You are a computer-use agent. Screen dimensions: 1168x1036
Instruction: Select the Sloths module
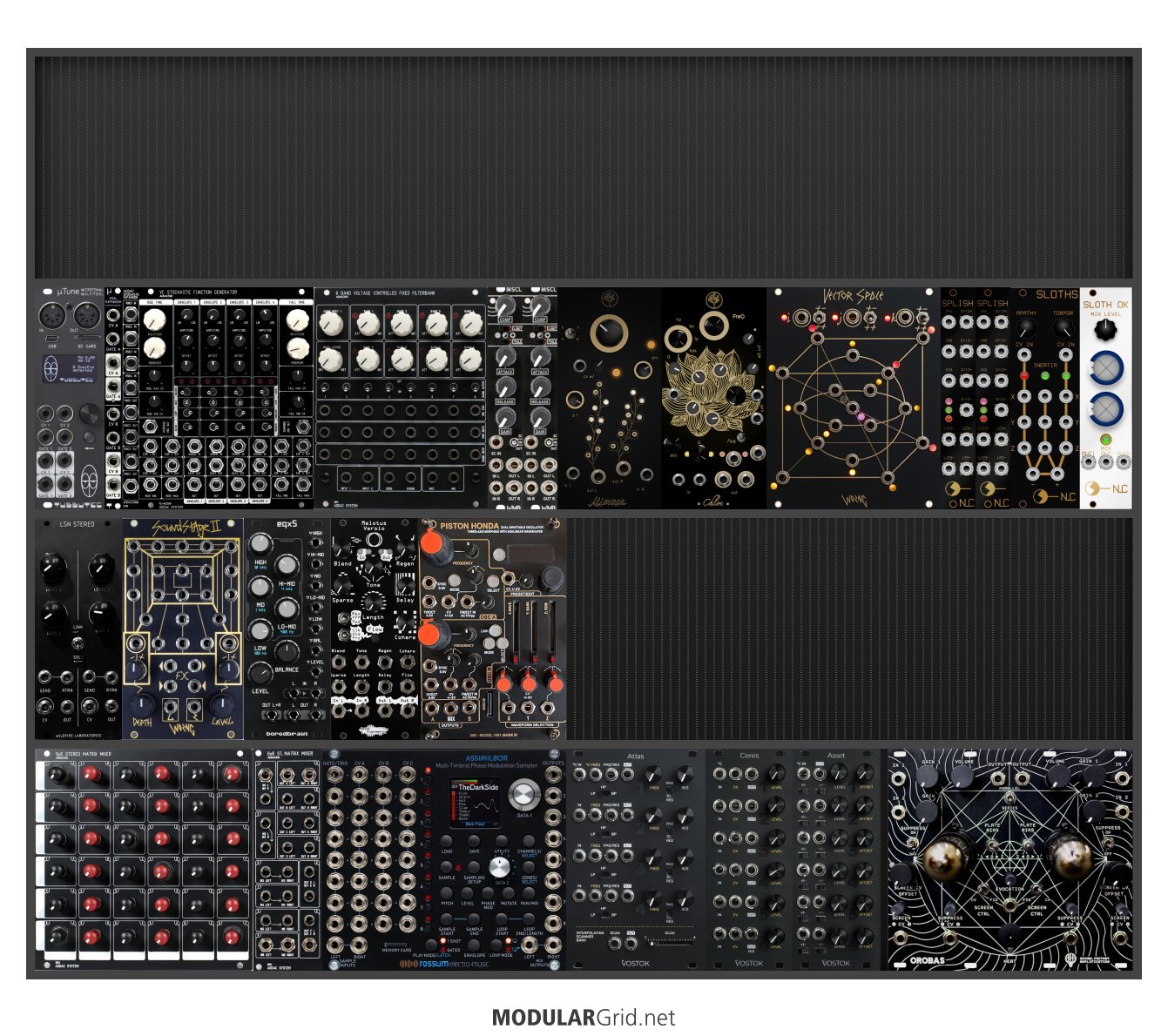(x=1045, y=398)
